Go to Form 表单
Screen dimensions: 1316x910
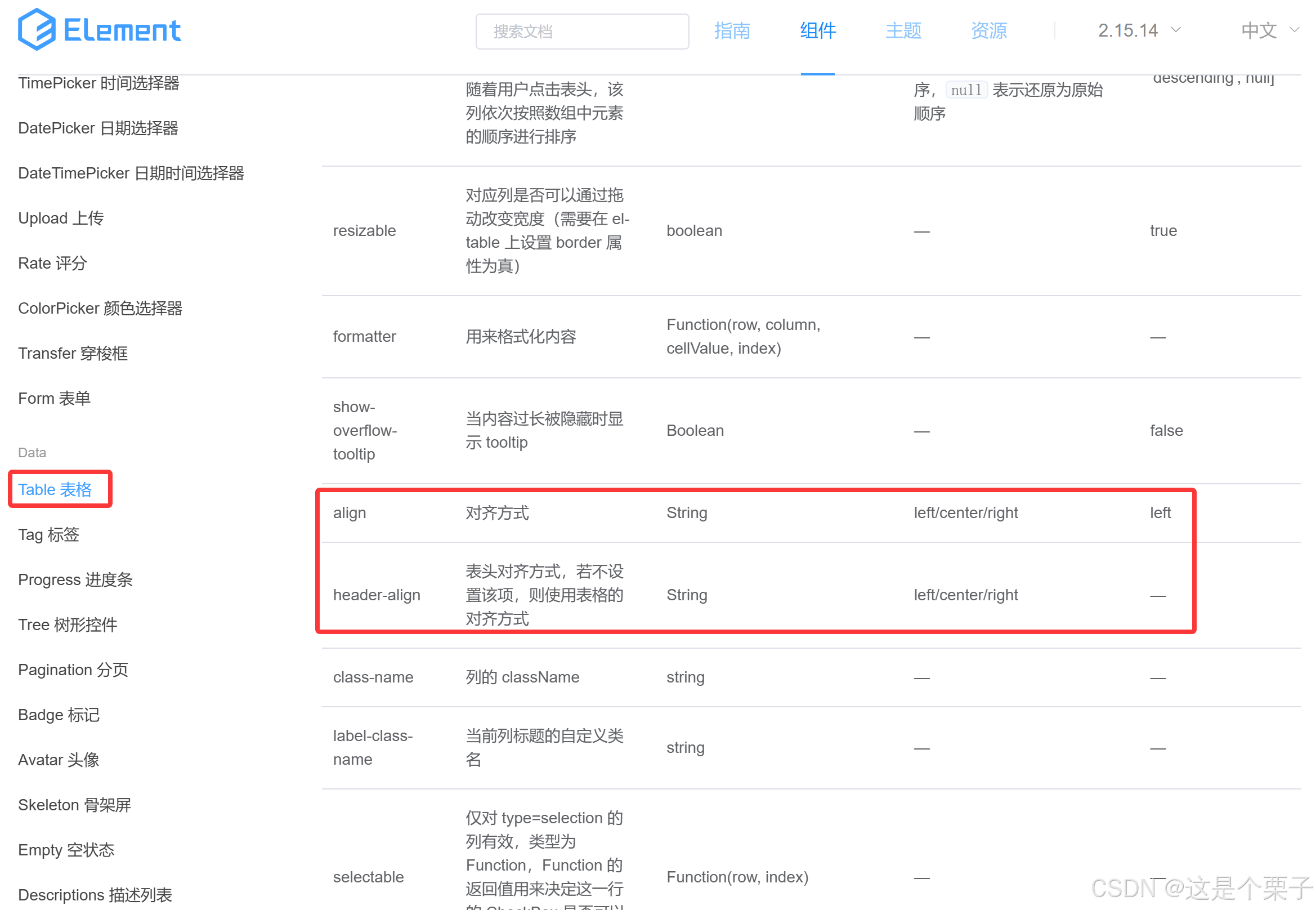[54, 399]
